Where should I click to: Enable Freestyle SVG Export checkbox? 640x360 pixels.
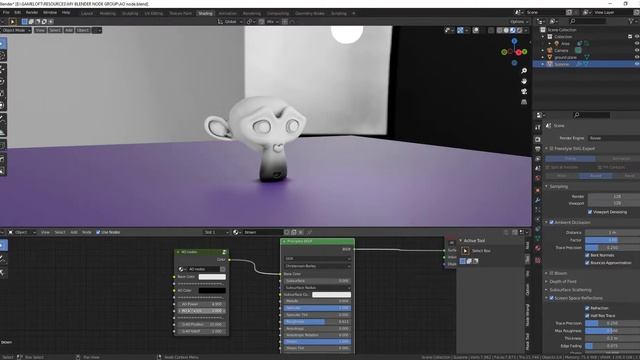tap(551, 149)
